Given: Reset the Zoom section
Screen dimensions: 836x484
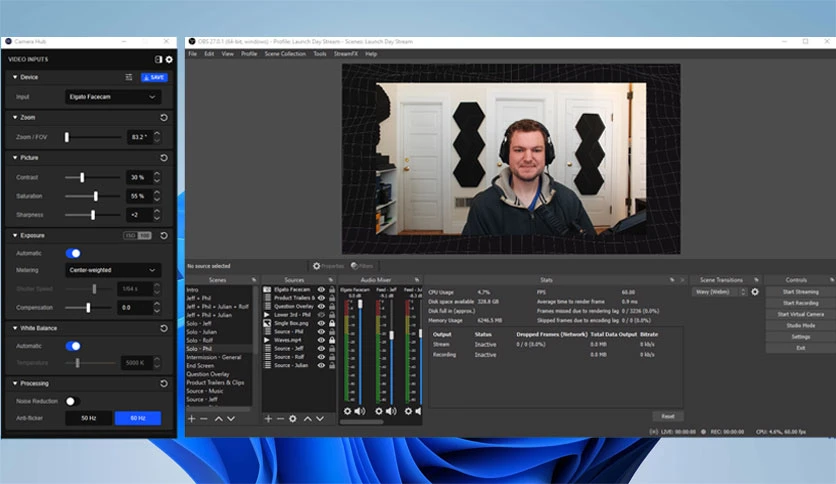Looking at the screenshot, I should pos(164,117).
